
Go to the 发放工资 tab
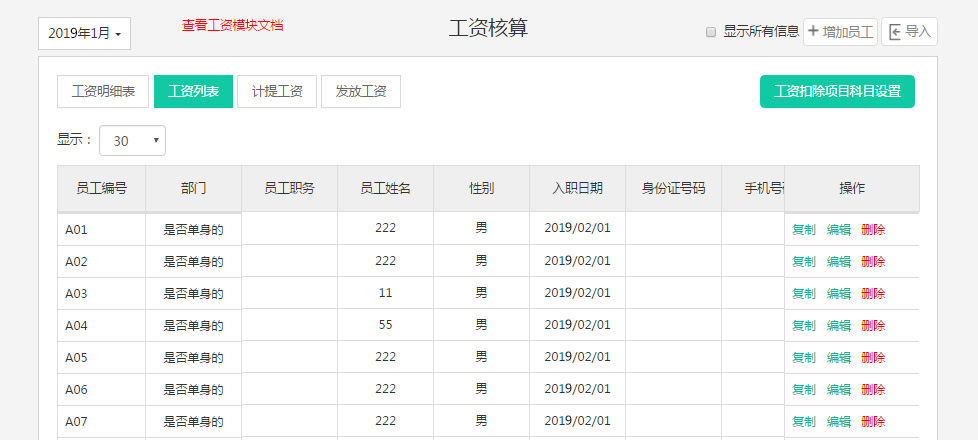click(x=361, y=91)
